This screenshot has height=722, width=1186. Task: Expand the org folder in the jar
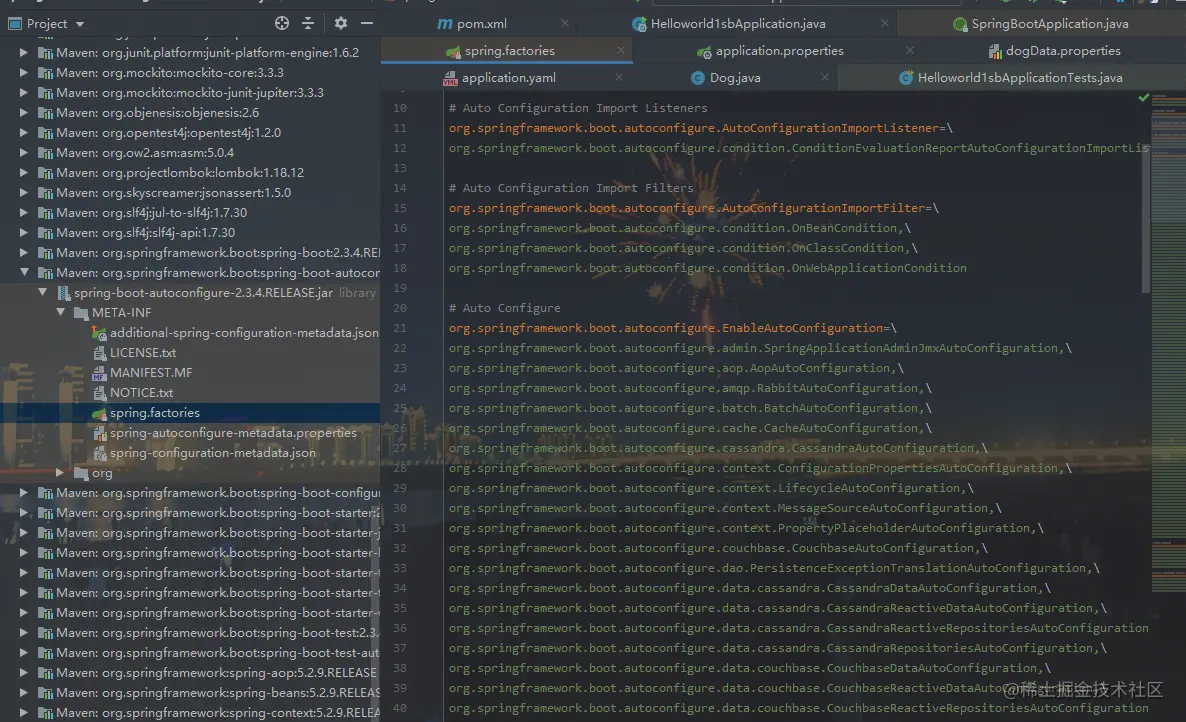click(x=60, y=473)
